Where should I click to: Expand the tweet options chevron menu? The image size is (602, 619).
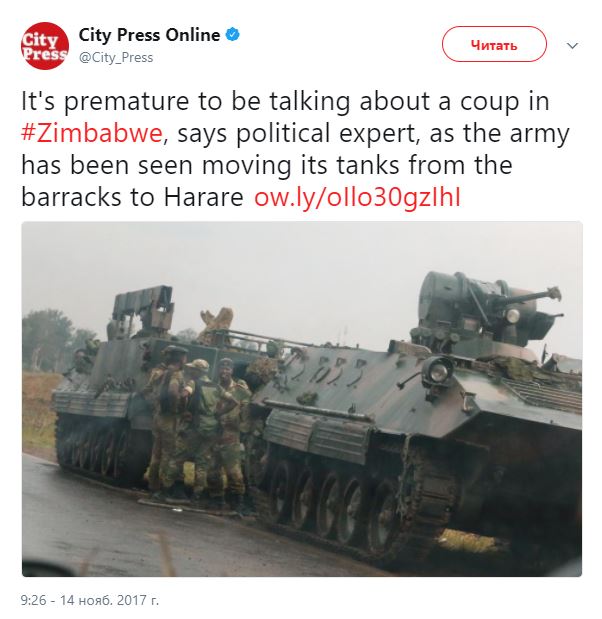click(572, 45)
